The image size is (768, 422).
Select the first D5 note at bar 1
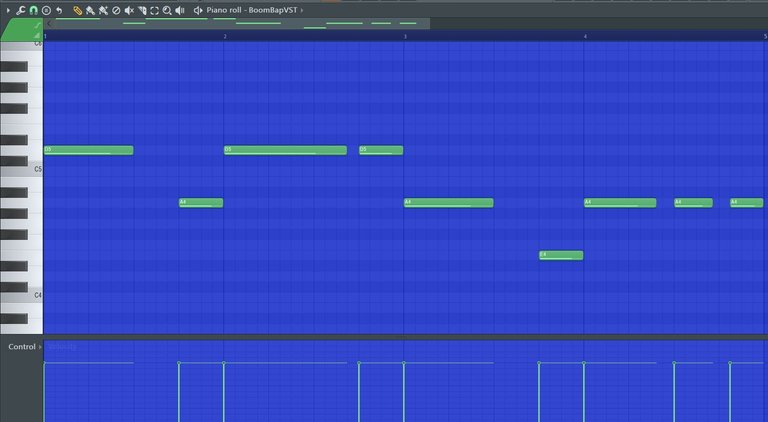click(x=89, y=150)
